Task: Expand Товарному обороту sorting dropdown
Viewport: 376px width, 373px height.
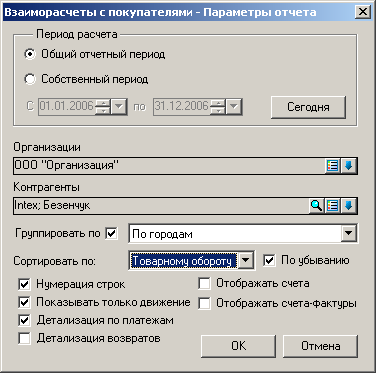Action: 246,260
